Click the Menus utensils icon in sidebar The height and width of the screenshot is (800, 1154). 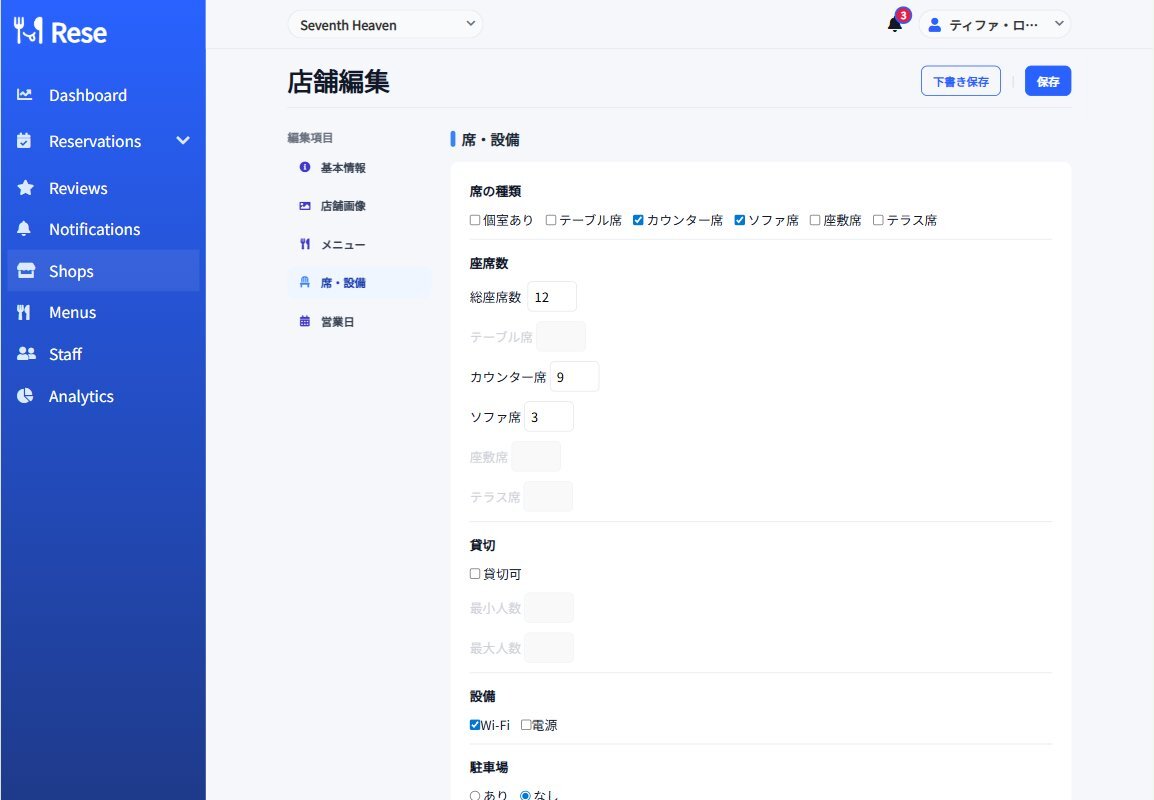pos(25,312)
